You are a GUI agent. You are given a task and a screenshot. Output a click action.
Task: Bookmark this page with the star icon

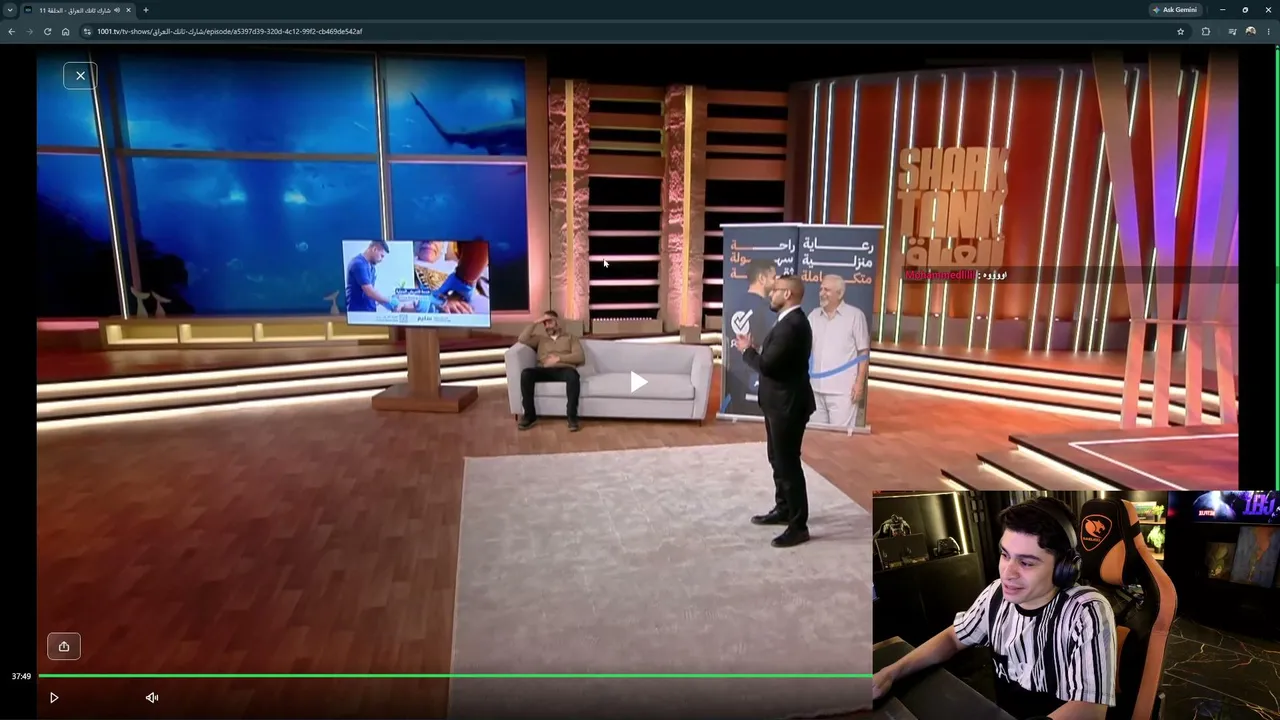1180,31
